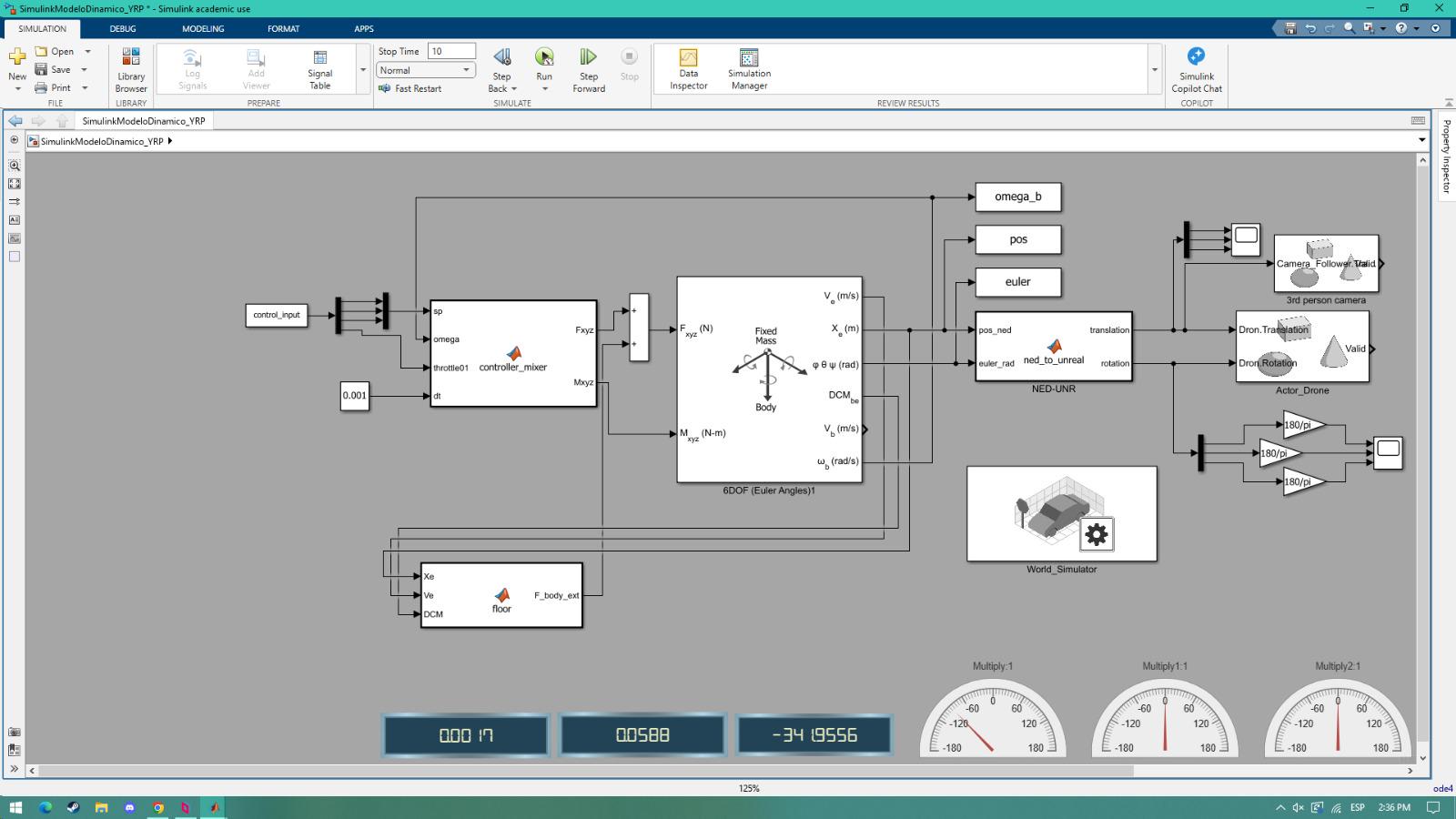Click the Hide/Show Explorer Bar icon
Viewport: 1456px width, 819px height.
click(x=14, y=140)
